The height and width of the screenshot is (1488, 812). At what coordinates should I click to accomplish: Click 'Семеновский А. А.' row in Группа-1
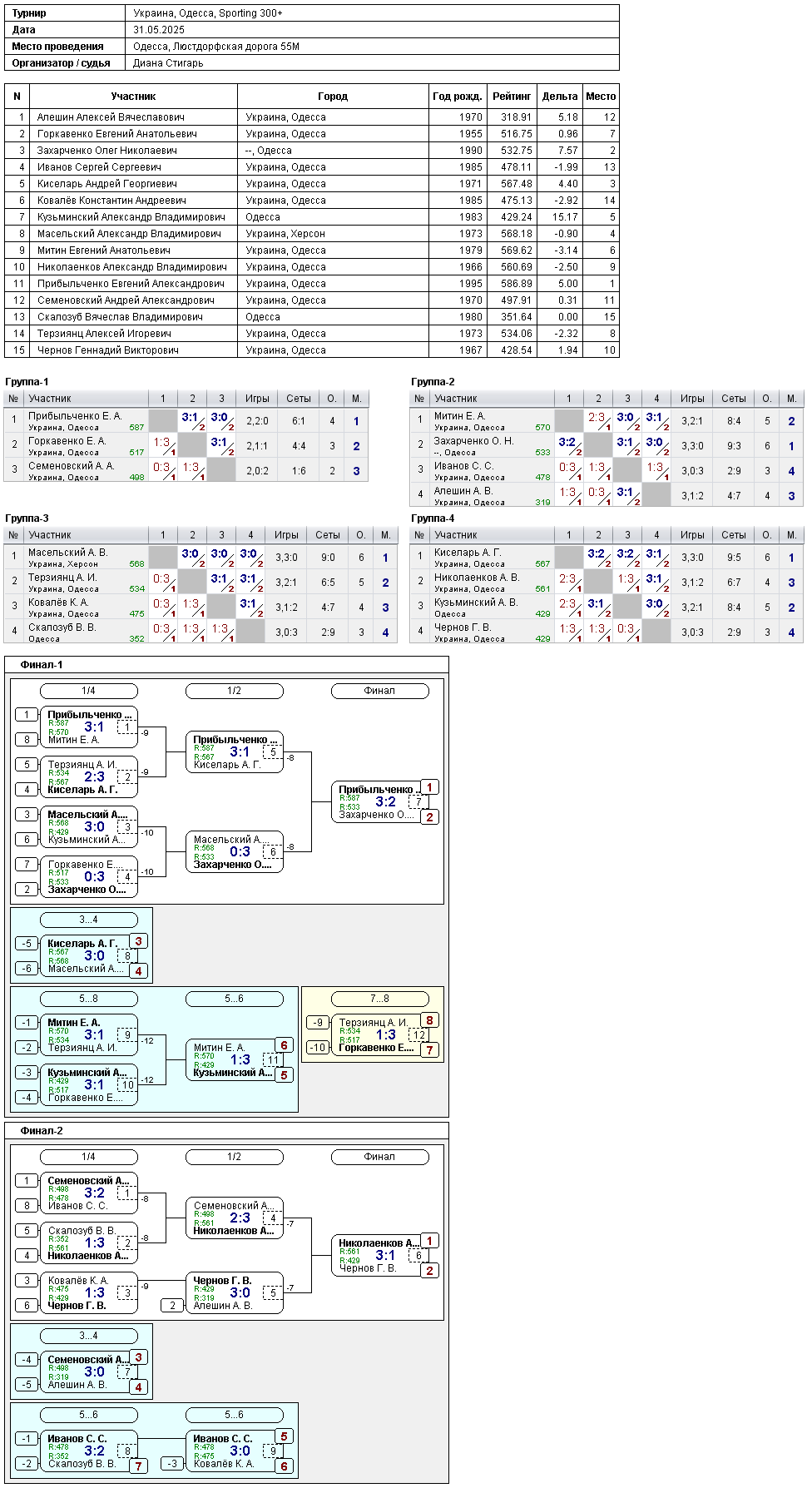(x=186, y=471)
